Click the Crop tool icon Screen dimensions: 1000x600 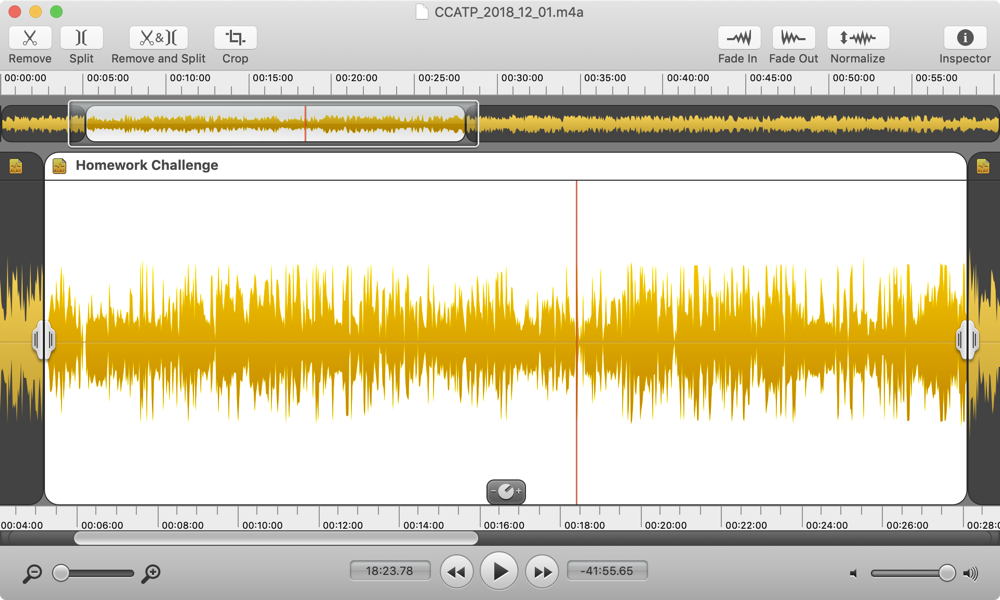coord(235,38)
